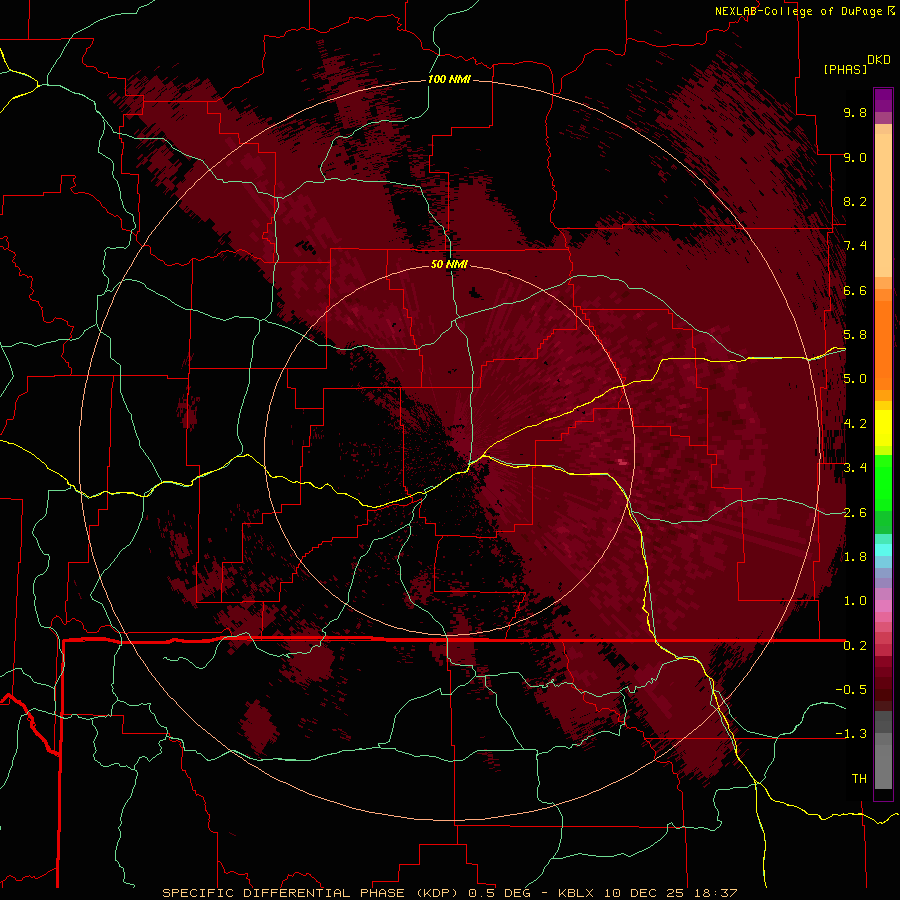Click the [PHAS] legend unit label

pyautogui.click(x=845, y=69)
